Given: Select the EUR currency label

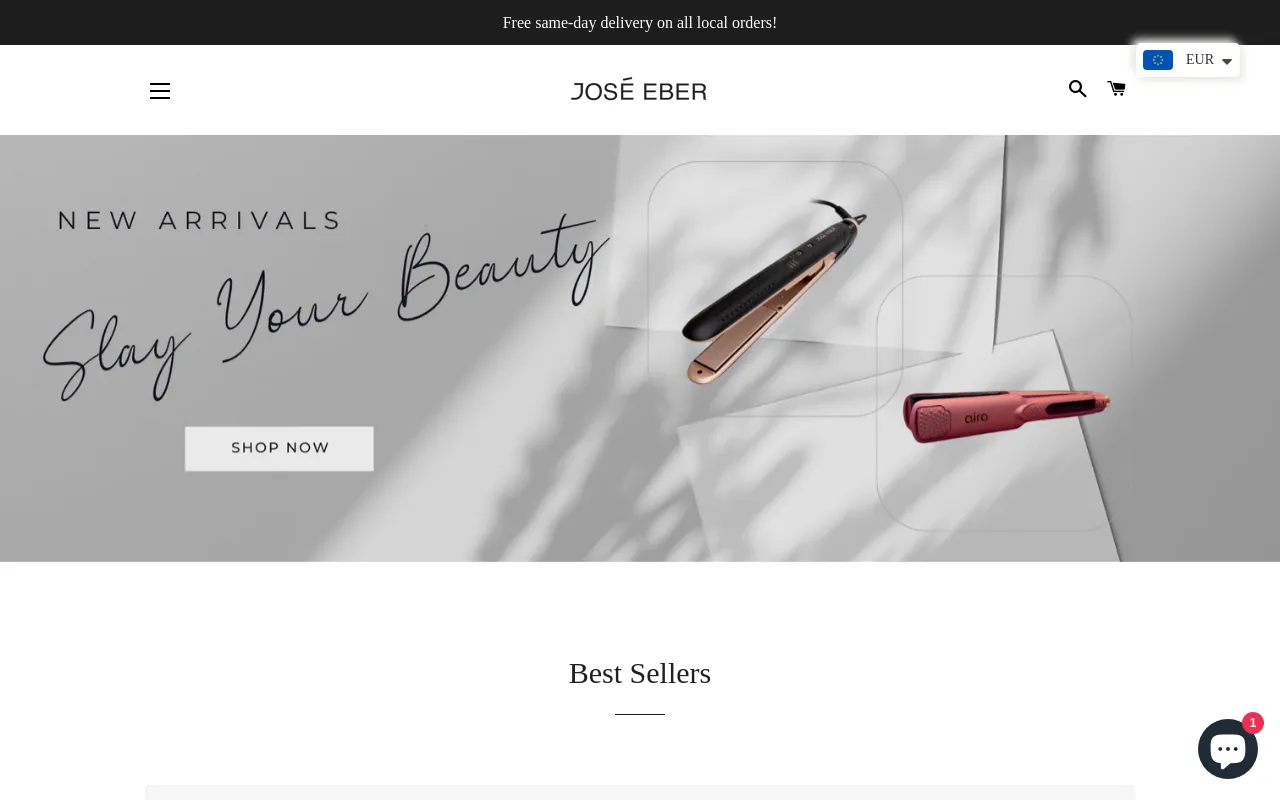Looking at the screenshot, I should pos(1200,60).
